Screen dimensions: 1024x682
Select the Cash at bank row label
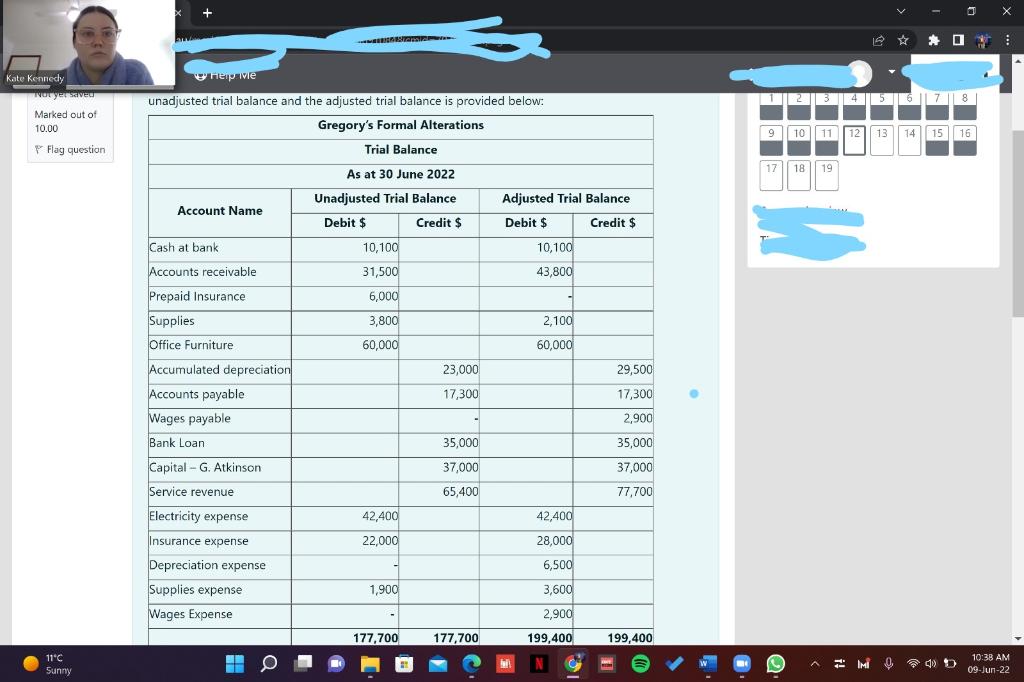(184, 248)
